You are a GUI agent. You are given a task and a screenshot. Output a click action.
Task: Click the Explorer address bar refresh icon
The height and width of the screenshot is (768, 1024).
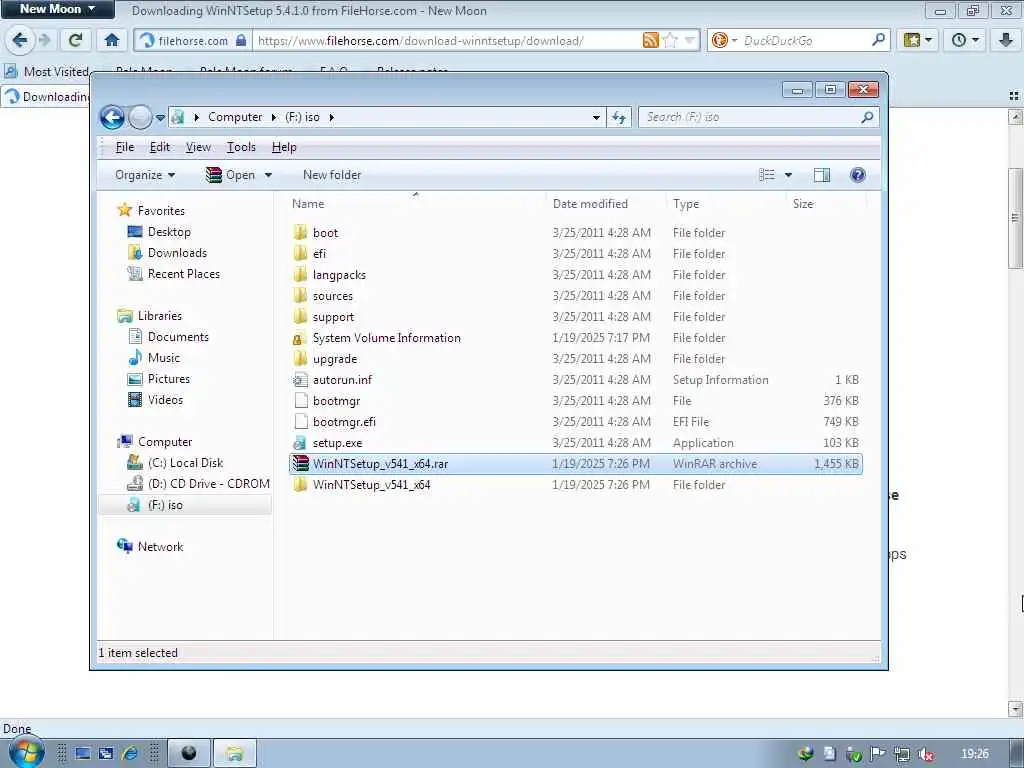click(618, 118)
